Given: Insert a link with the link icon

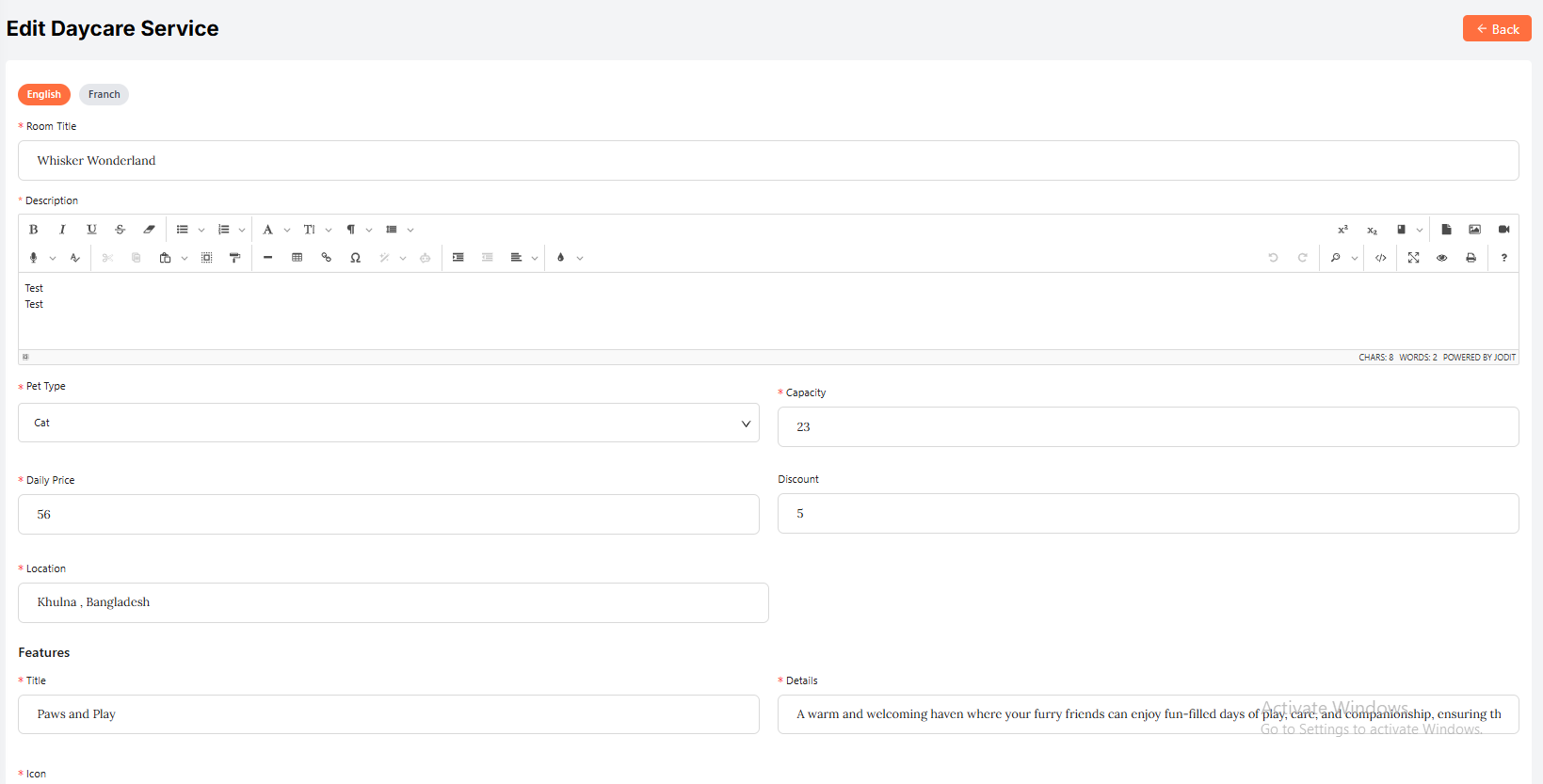Looking at the screenshot, I should pos(326,258).
